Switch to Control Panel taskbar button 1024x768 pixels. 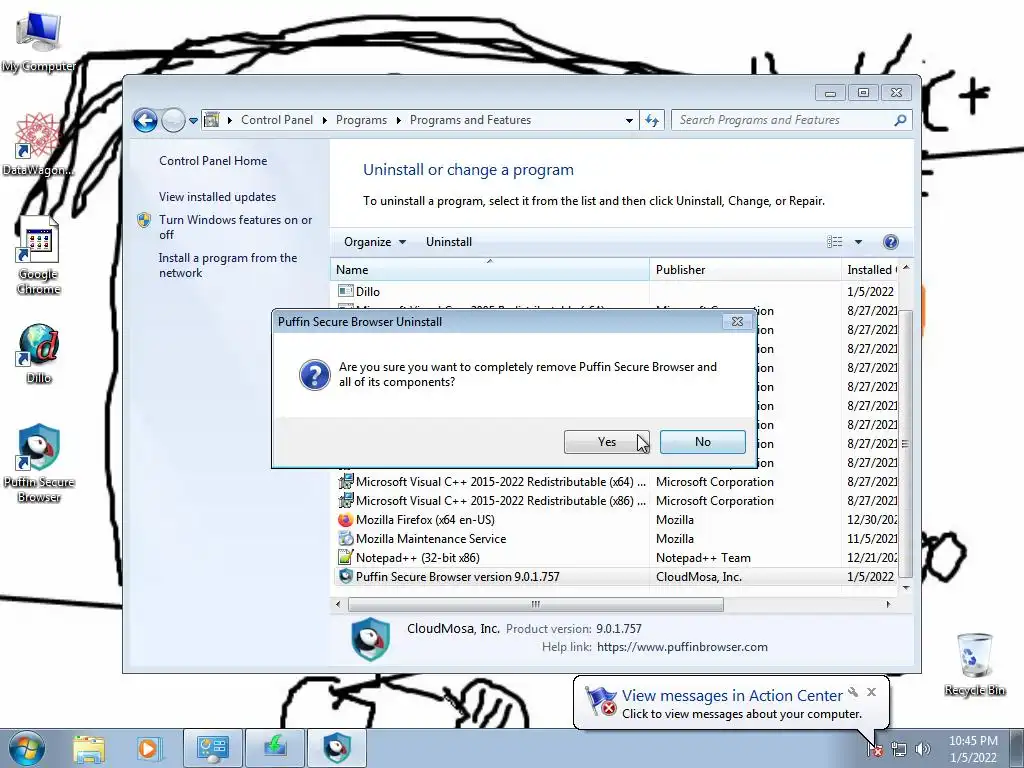(213, 748)
